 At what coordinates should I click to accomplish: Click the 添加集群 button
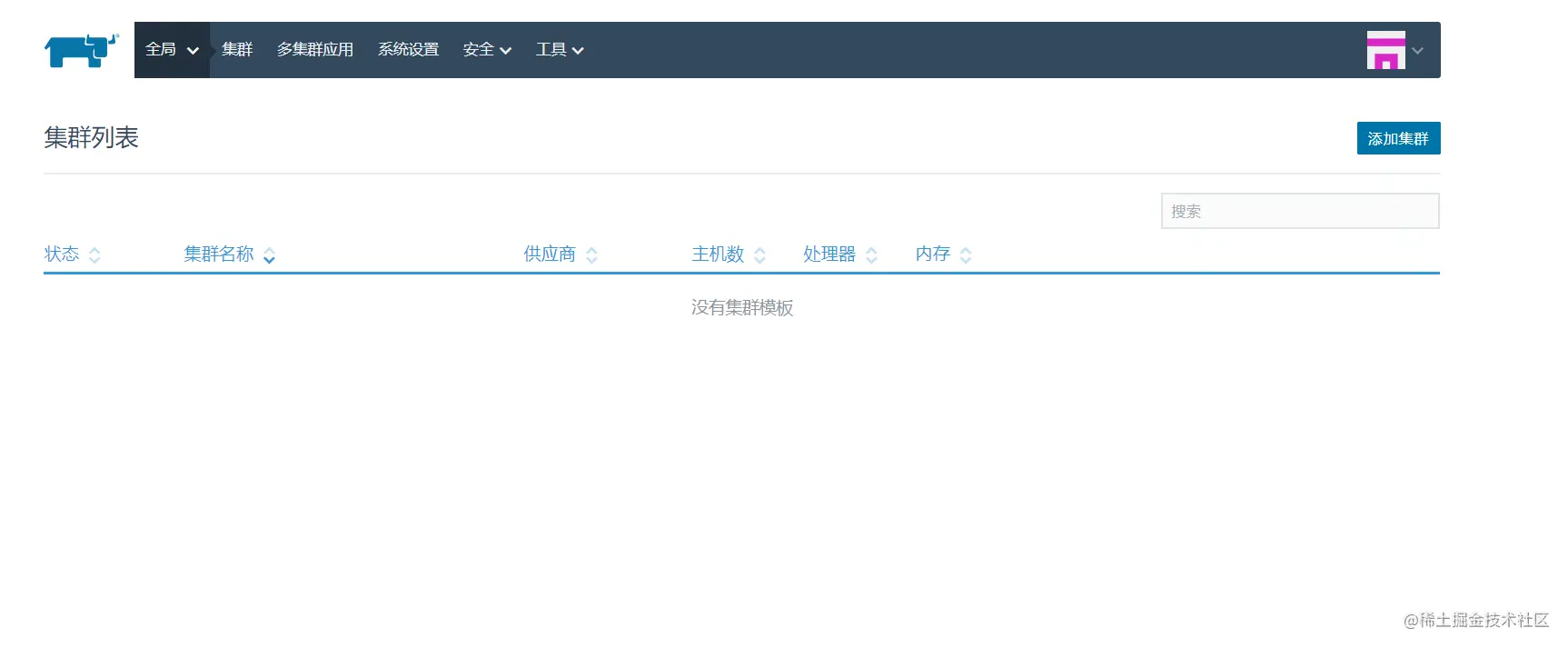pyautogui.click(x=1398, y=138)
